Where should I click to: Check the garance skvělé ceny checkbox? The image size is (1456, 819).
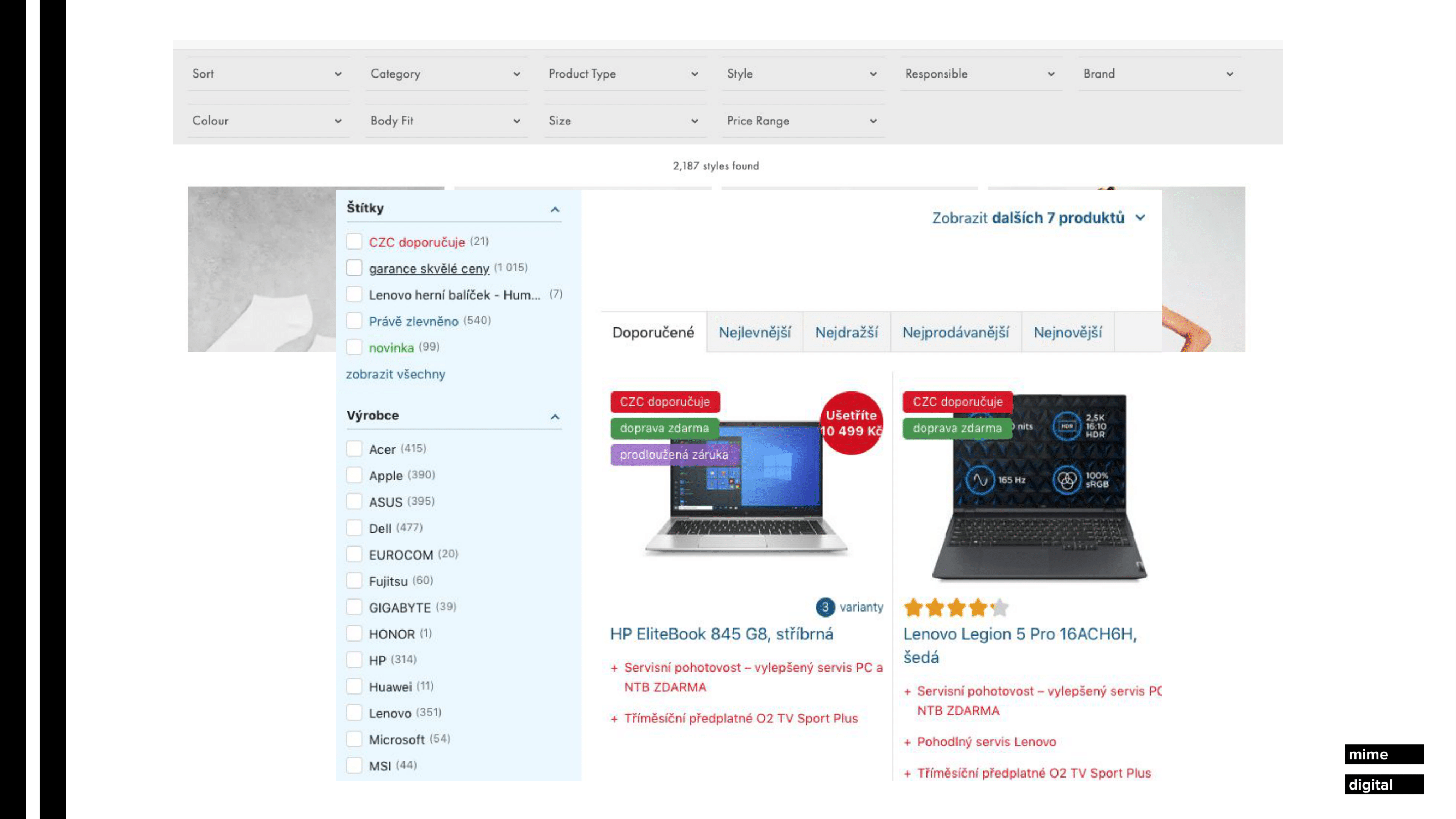pos(354,268)
